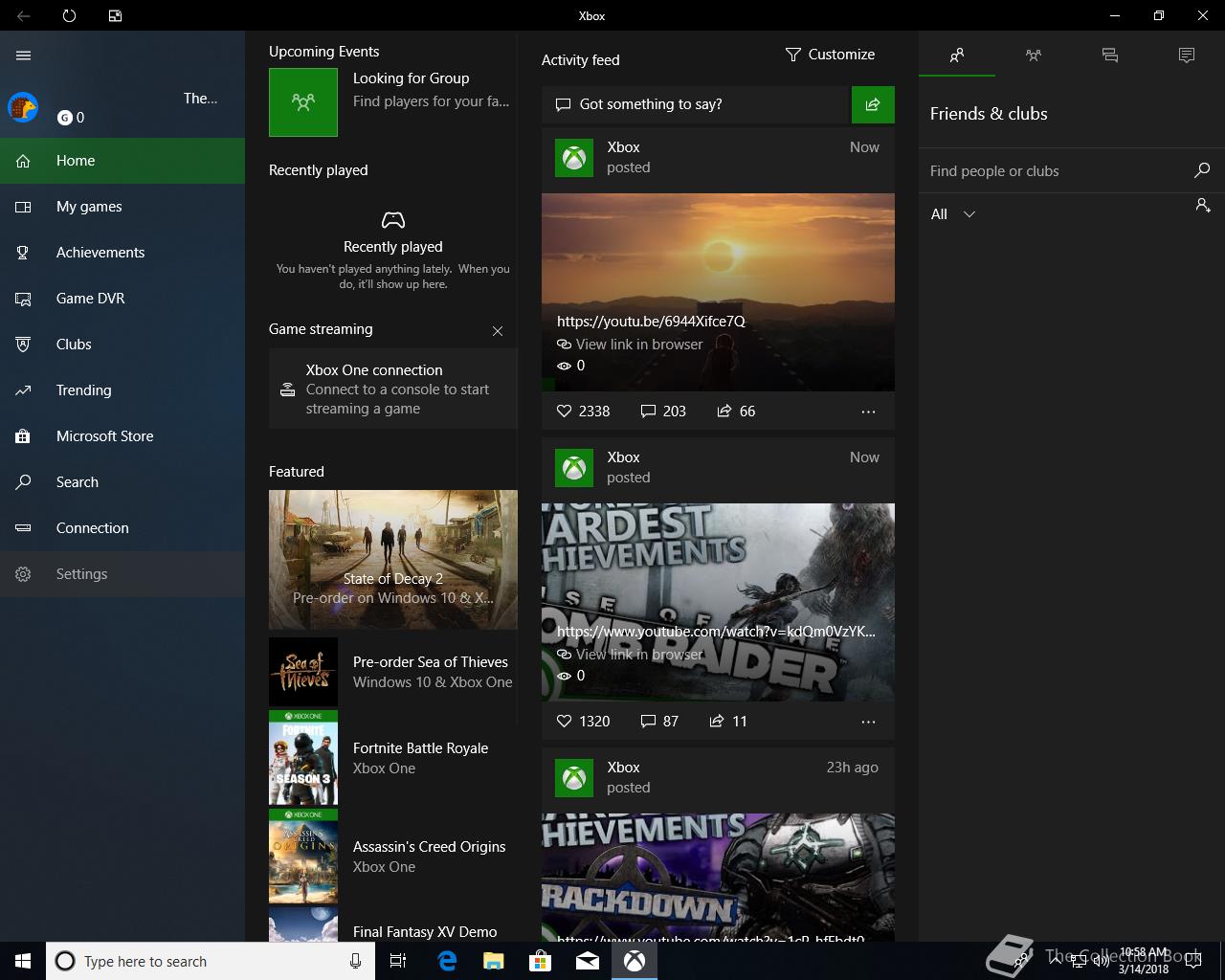Open Clubs in sidebar

click(x=122, y=345)
